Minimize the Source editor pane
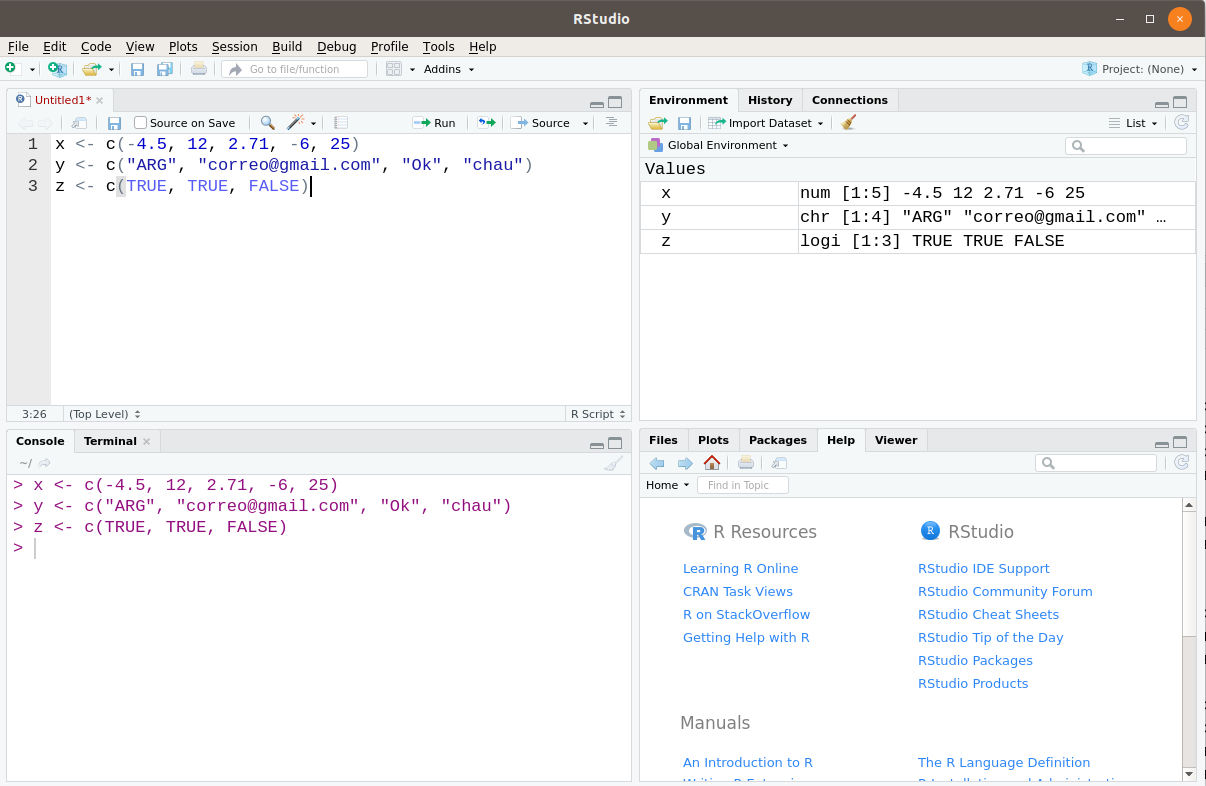The image size is (1206, 786). pyautogui.click(x=597, y=103)
